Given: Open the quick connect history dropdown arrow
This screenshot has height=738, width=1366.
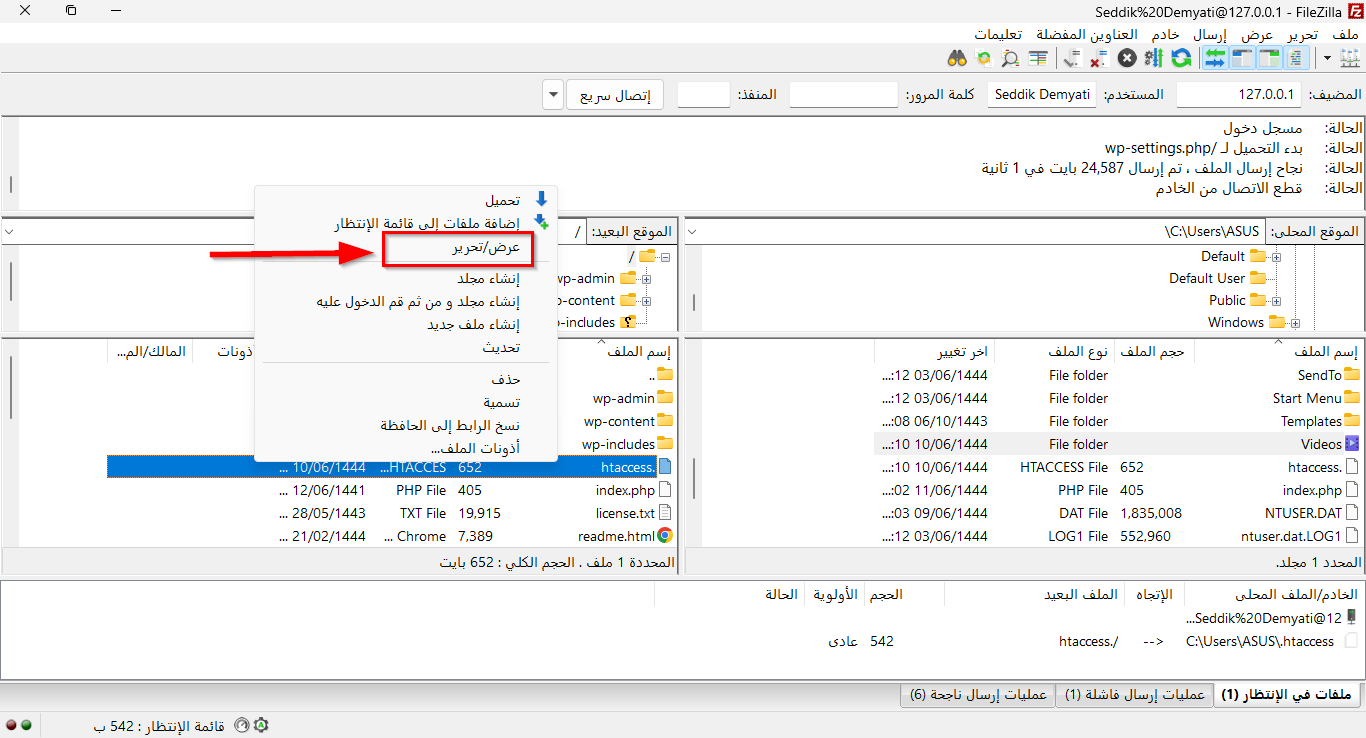Looking at the screenshot, I should [553, 95].
